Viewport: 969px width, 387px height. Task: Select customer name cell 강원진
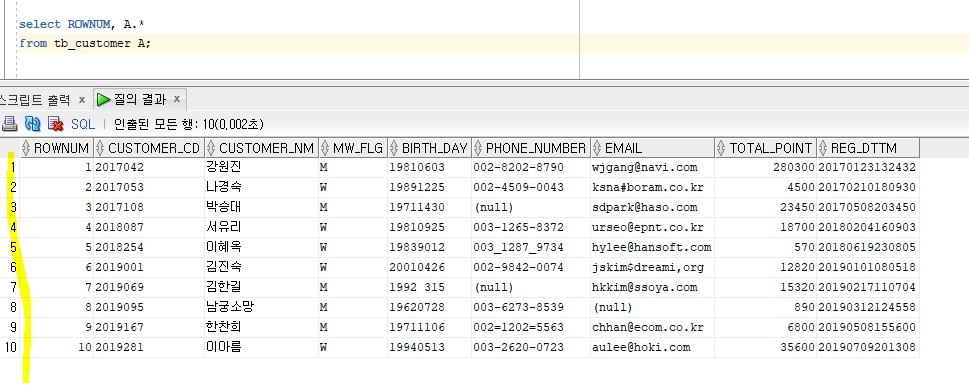261,167
